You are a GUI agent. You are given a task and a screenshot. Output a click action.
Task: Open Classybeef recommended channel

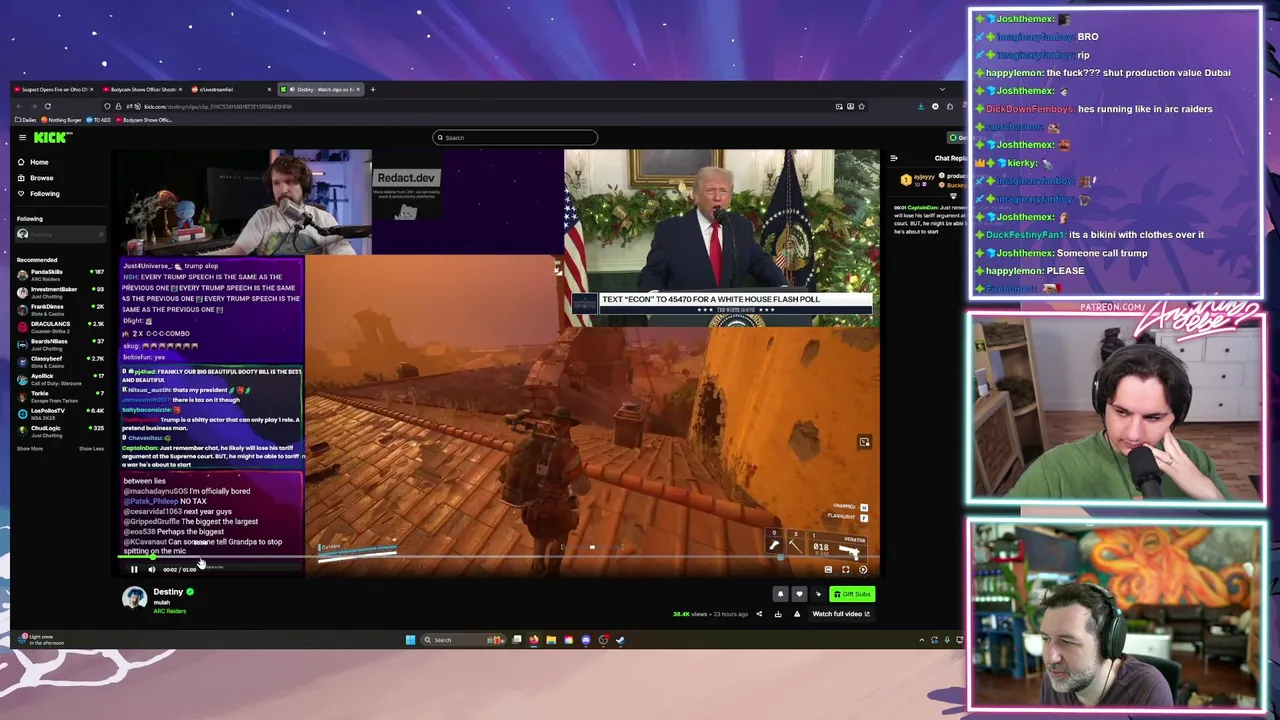(60, 361)
